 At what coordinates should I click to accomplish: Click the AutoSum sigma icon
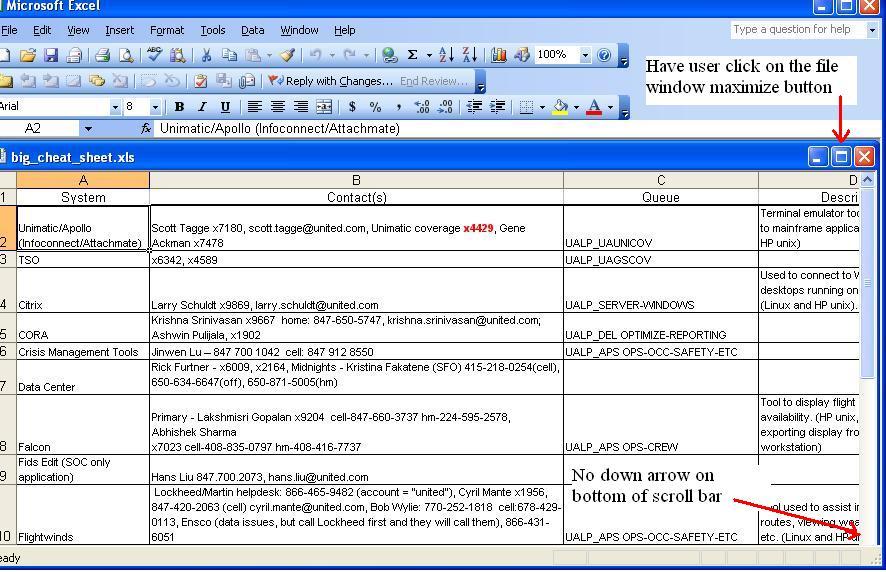tap(412, 56)
